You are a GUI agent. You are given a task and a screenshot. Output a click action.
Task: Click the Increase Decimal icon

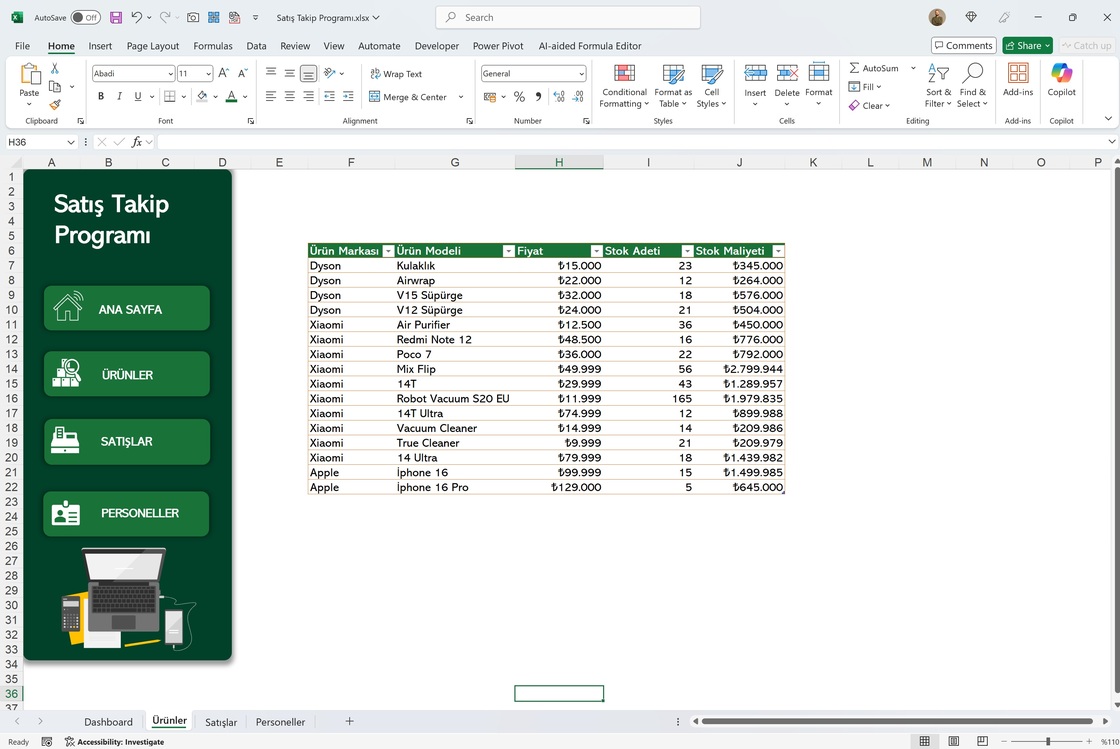(x=559, y=96)
